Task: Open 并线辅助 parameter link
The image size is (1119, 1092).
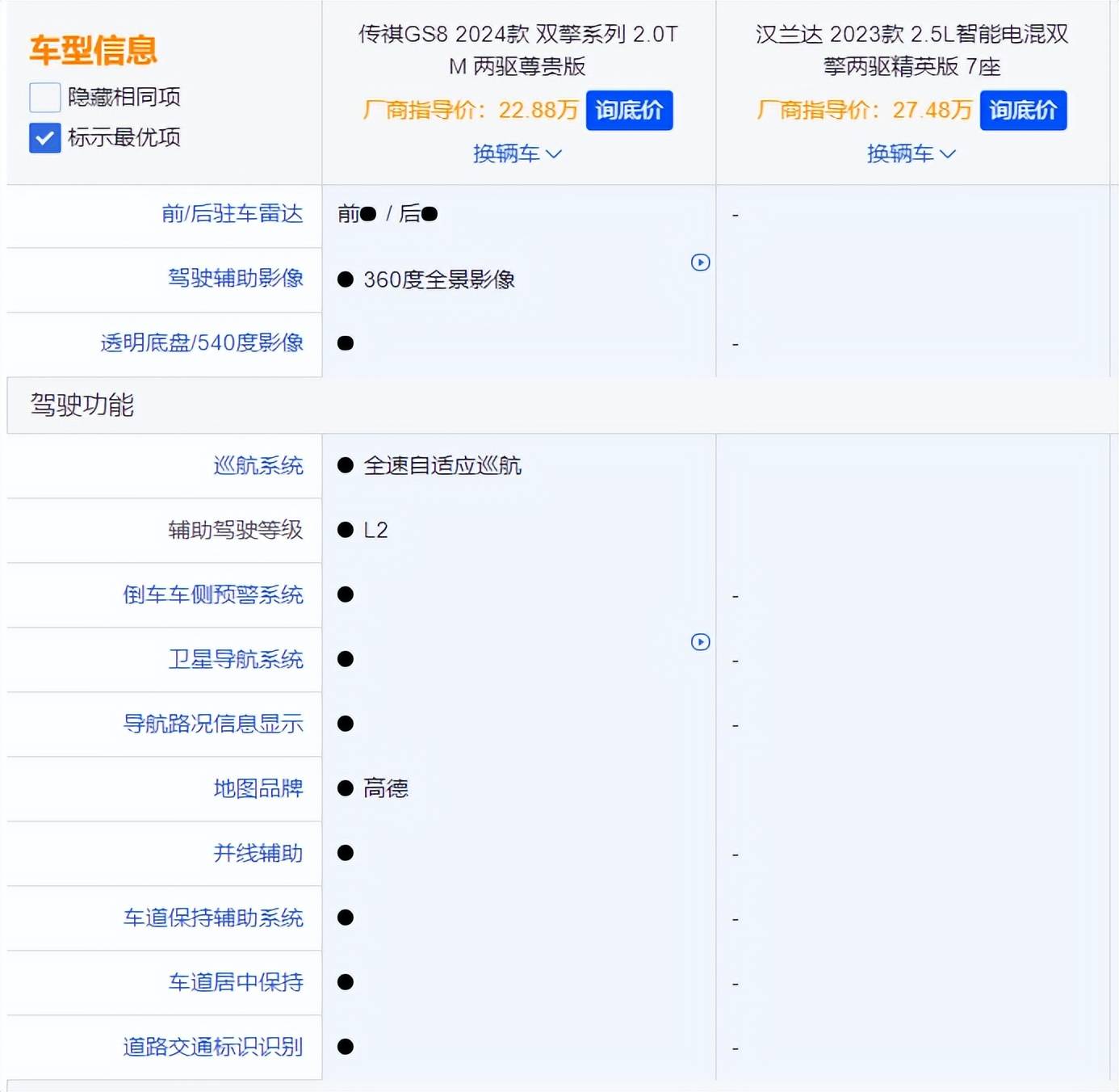Action: click(258, 853)
